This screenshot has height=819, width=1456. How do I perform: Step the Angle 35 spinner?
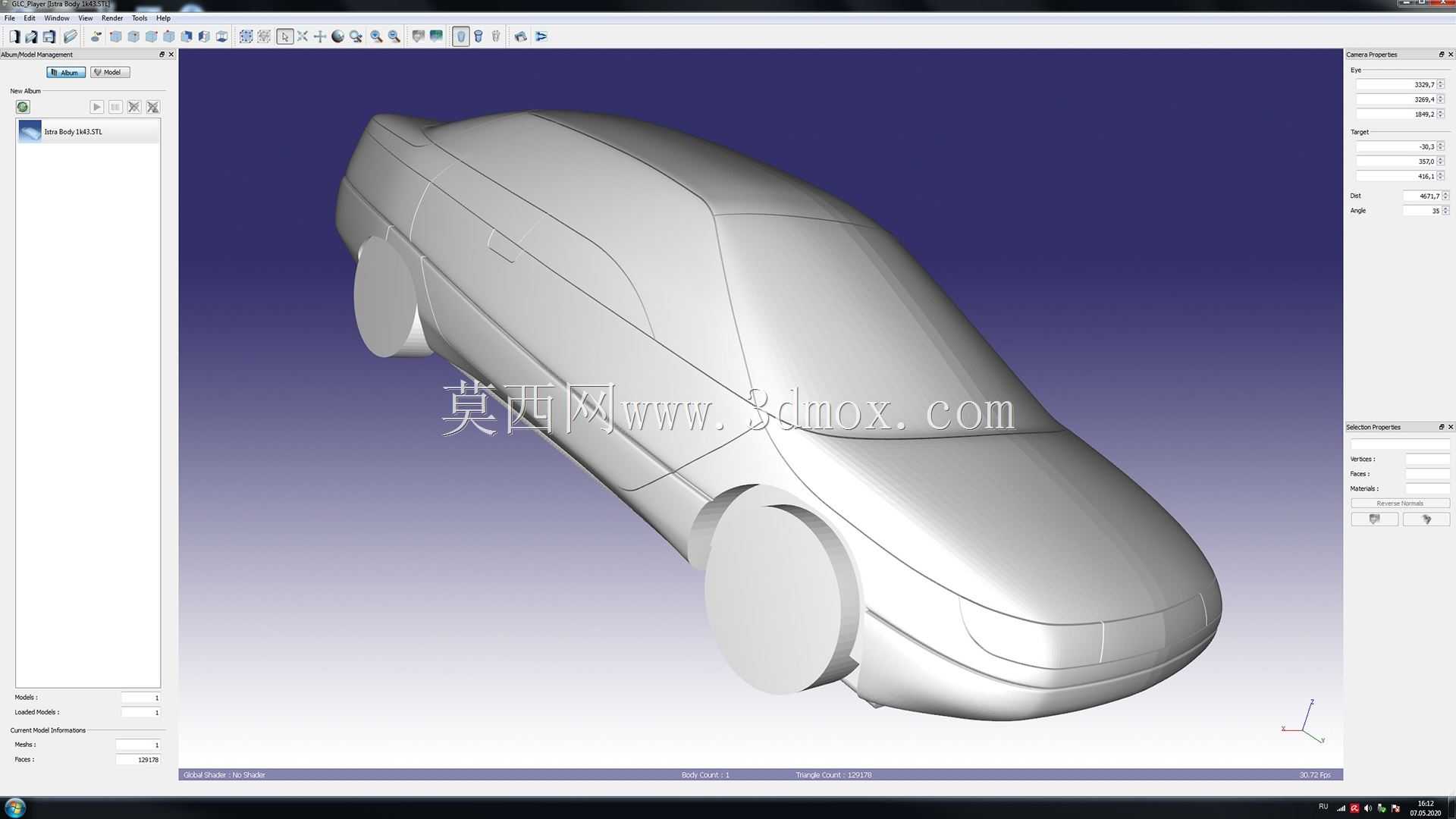[x=1445, y=210]
